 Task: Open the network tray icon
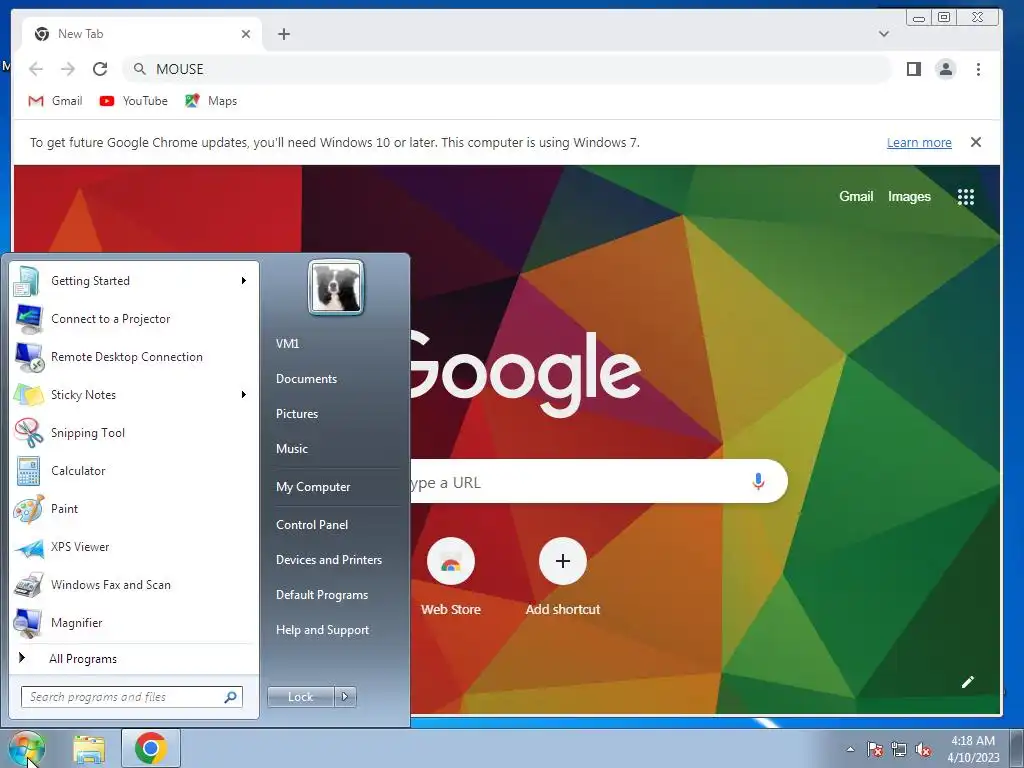899,749
